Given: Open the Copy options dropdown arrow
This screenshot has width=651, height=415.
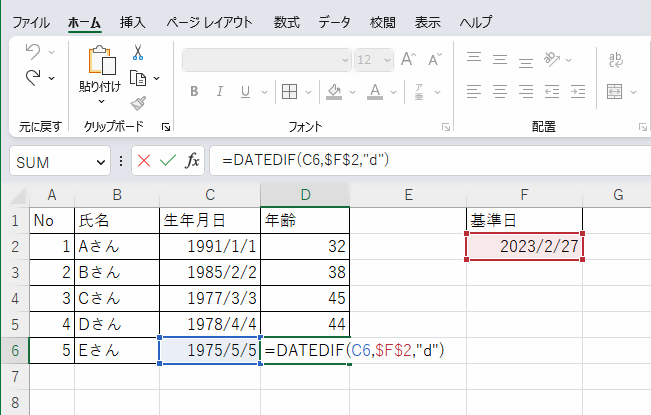Looking at the screenshot, I should tap(157, 78).
